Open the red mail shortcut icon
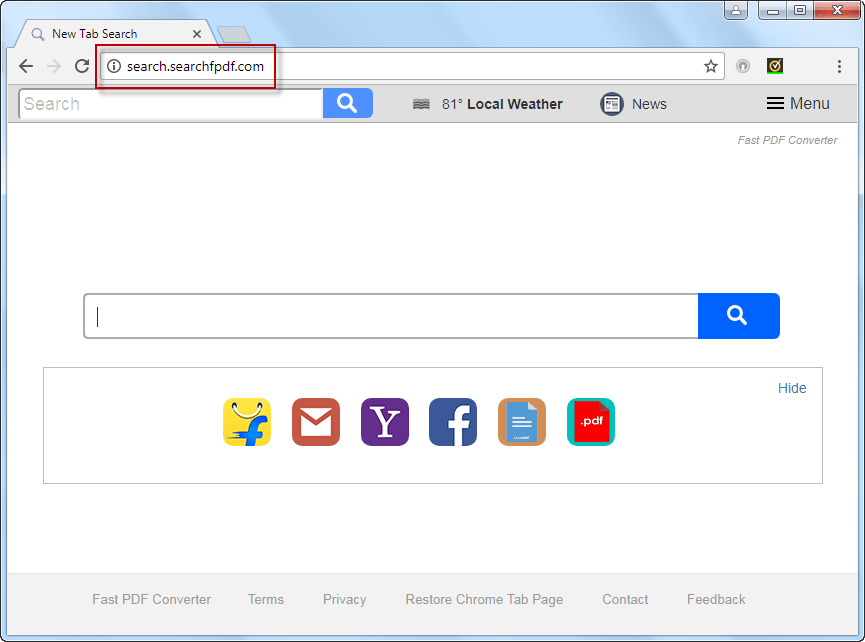Screen dimensions: 865x642 [316, 422]
